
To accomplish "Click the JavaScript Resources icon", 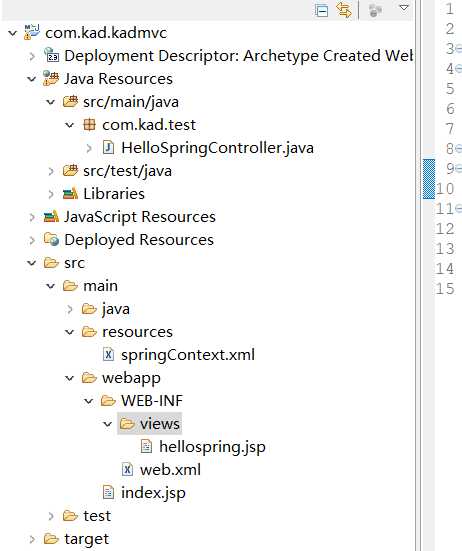I will (x=51, y=216).
